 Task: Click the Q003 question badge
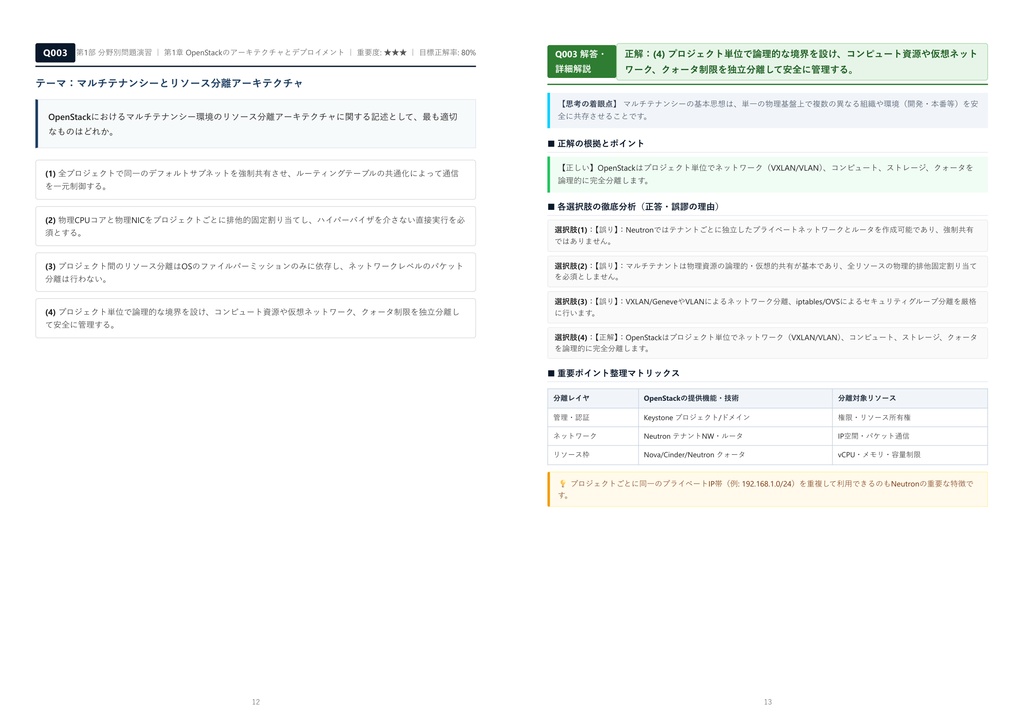click(55, 53)
